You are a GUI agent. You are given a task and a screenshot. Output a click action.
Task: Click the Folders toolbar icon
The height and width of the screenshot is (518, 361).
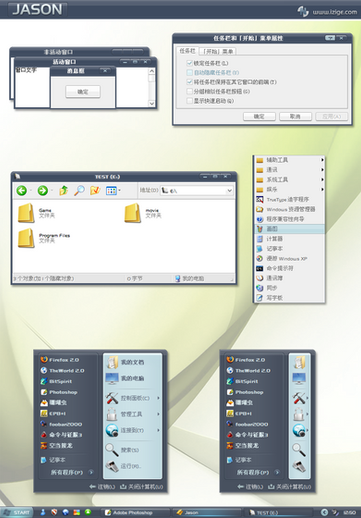click(95, 191)
